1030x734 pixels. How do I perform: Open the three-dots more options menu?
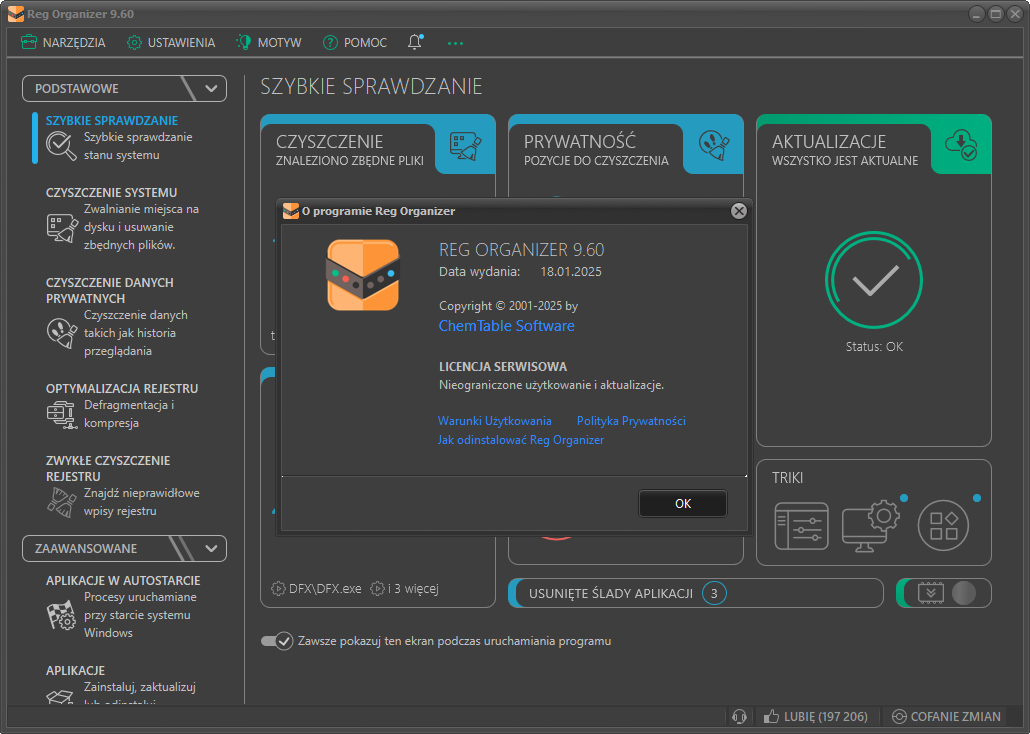(455, 43)
